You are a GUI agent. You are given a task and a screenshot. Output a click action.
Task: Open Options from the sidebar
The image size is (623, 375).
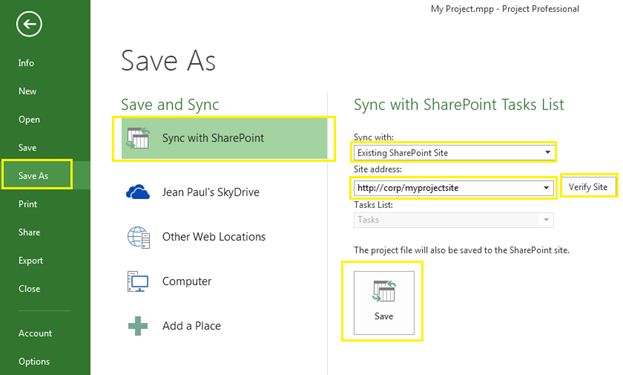[34, 361]
